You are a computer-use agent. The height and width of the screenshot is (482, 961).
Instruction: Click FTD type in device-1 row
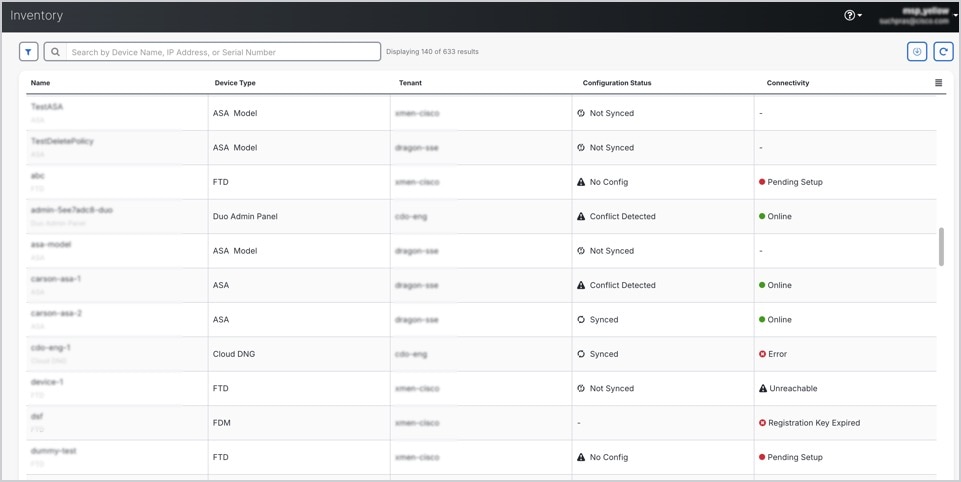[x=221, y=388]
